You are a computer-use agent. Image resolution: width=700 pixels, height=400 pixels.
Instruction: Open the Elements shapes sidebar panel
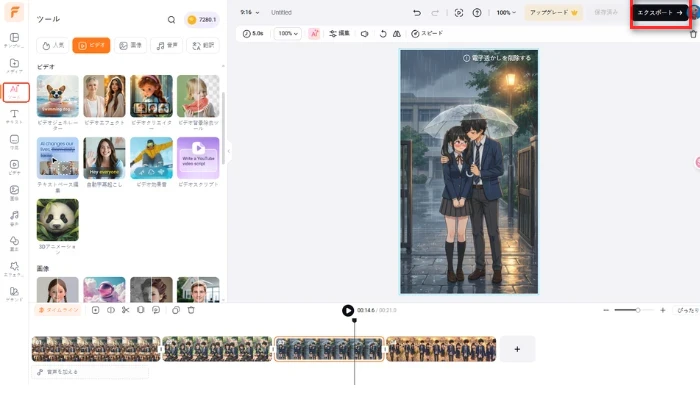point(14,244)
